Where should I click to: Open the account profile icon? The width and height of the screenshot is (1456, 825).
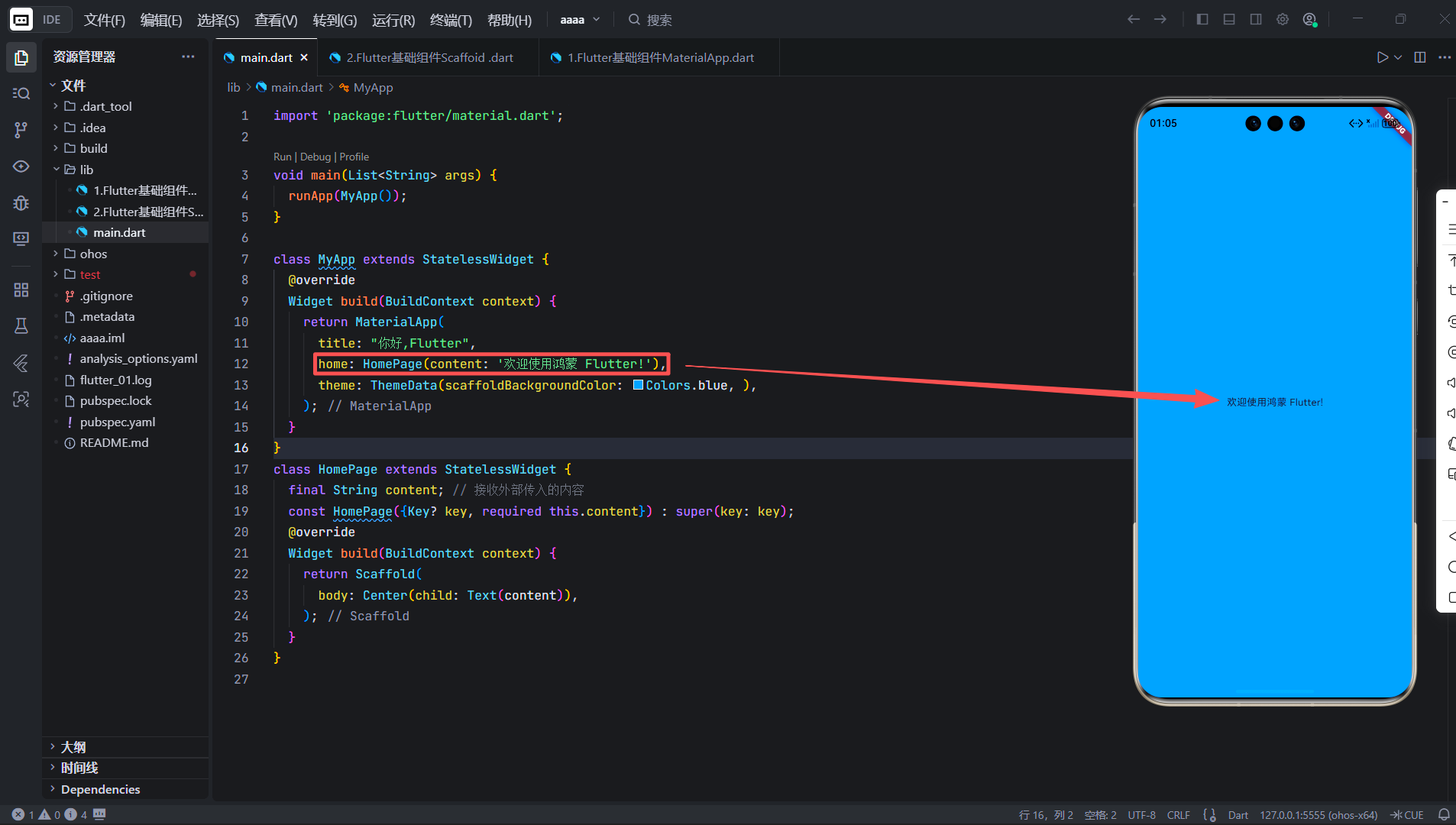pos(1310,19)
